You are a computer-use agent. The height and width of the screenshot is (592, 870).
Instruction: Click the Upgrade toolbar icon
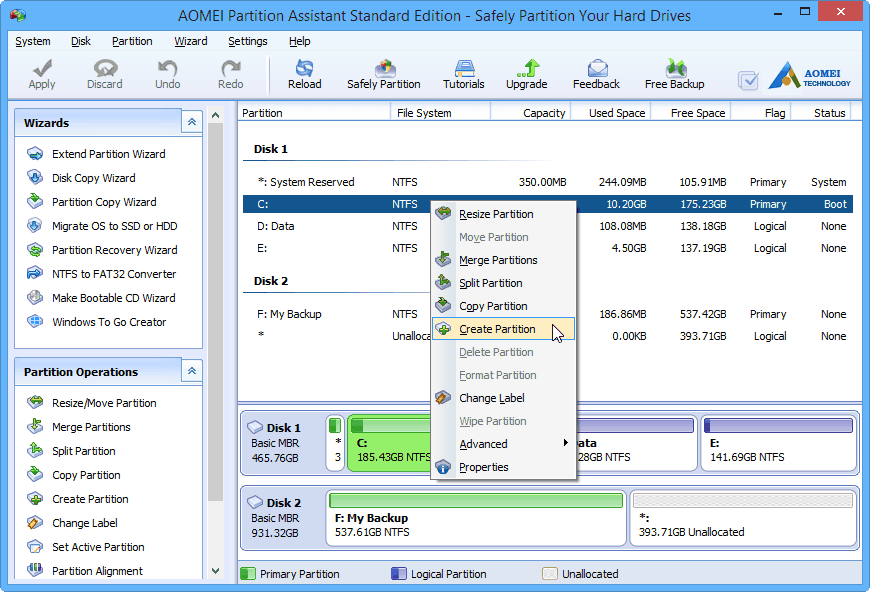(526, 74)
